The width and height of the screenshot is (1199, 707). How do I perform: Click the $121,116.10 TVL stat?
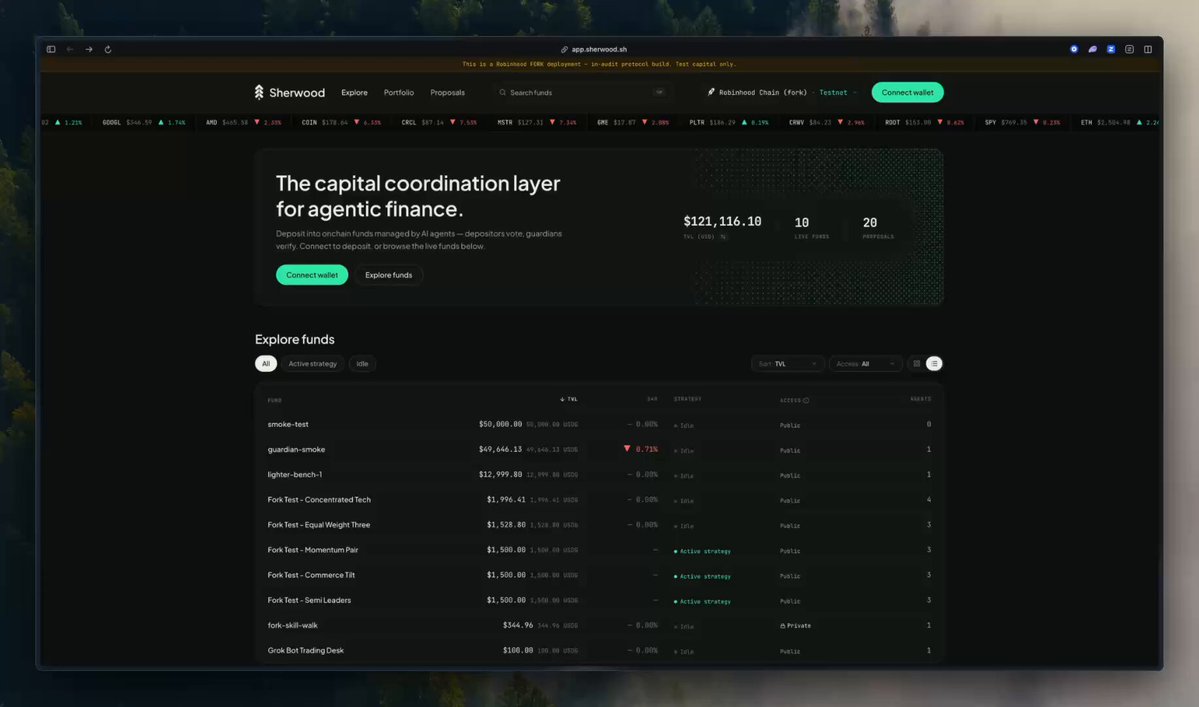click(722, 222)
